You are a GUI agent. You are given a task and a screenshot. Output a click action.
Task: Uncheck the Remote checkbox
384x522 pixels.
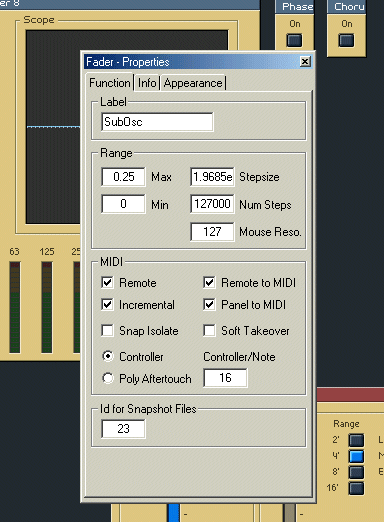click(107, 282)
